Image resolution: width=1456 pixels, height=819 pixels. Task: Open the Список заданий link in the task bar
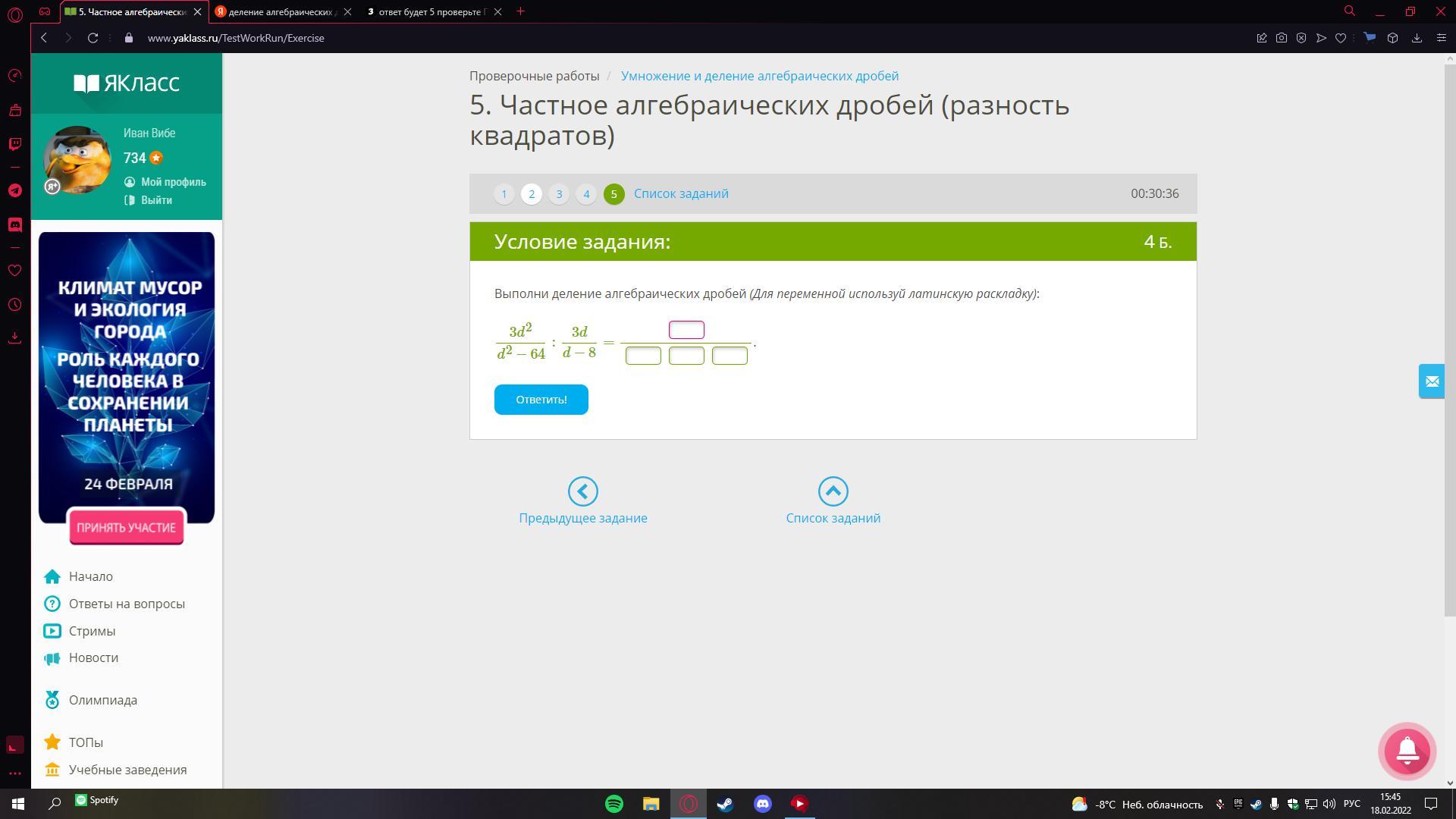(x=681, y=194)
